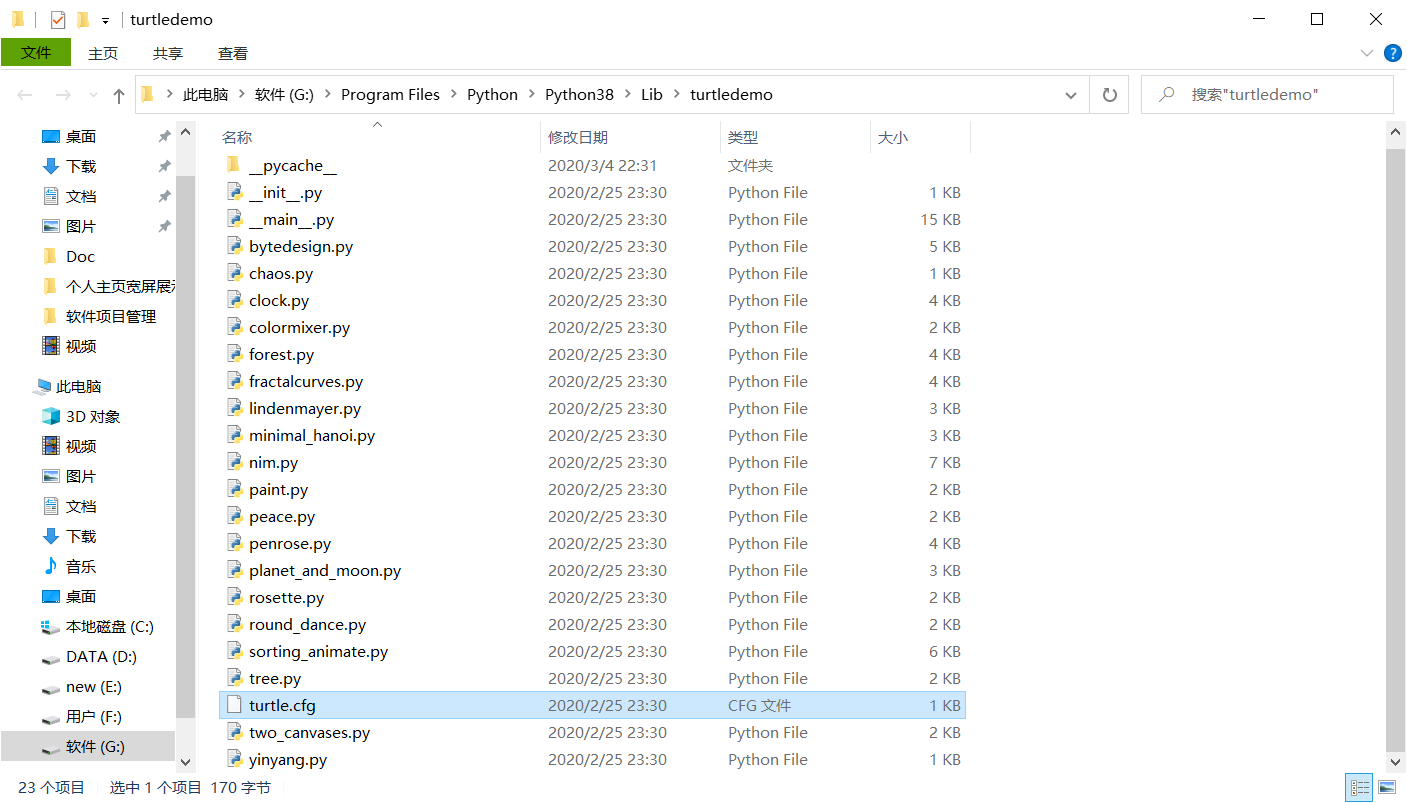
Task: Select 软件 (G:) in the navigation pane
Action: [88, 747]
